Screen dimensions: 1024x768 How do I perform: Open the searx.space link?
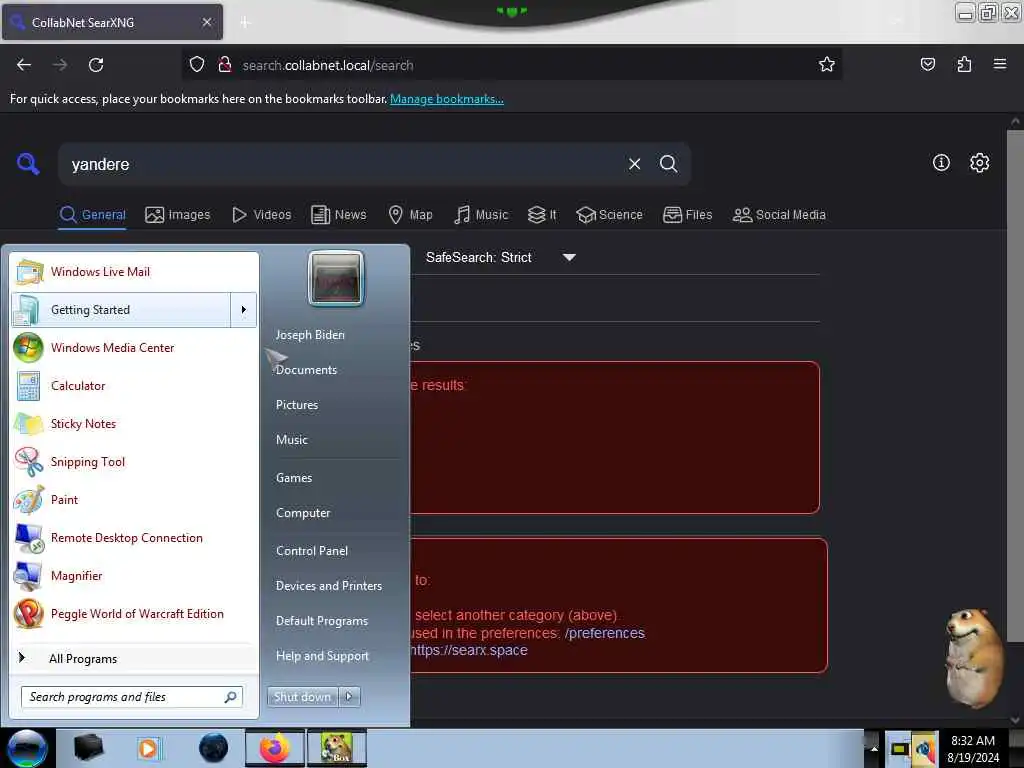pos(468,650)
